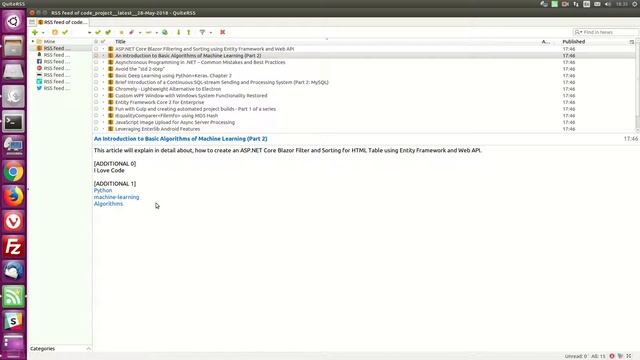This screenshot has height=360, width=640.
Task: Toggle read dot for 'Entity Framework Core 2' row
Action: pyautogui.click(x=103, y=102)
